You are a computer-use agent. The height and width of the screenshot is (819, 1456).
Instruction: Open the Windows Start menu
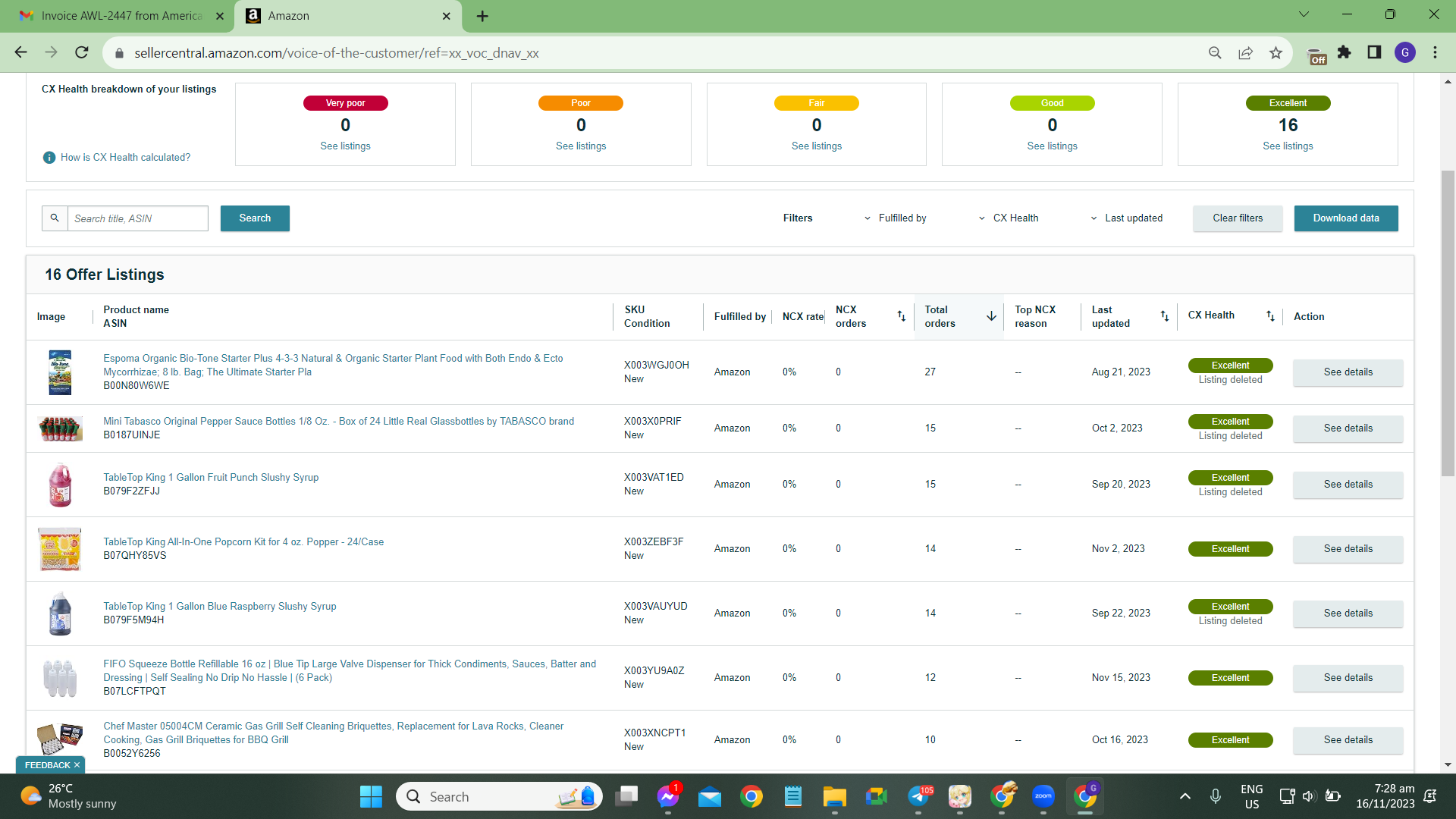(371, 796)
